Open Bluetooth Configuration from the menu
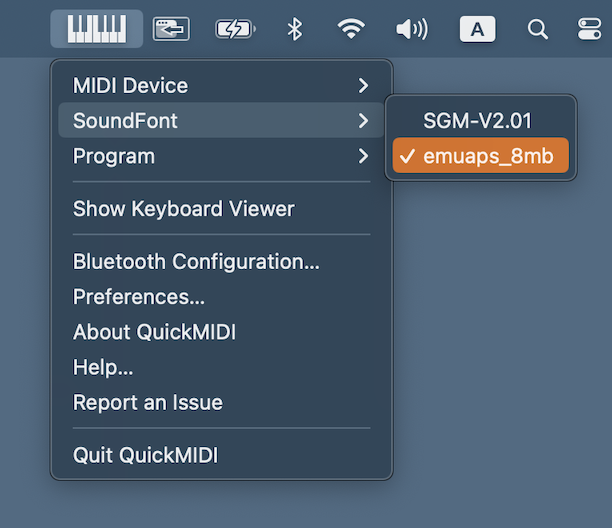This screenshot has width=612, height=528. [x=196, y=262]
